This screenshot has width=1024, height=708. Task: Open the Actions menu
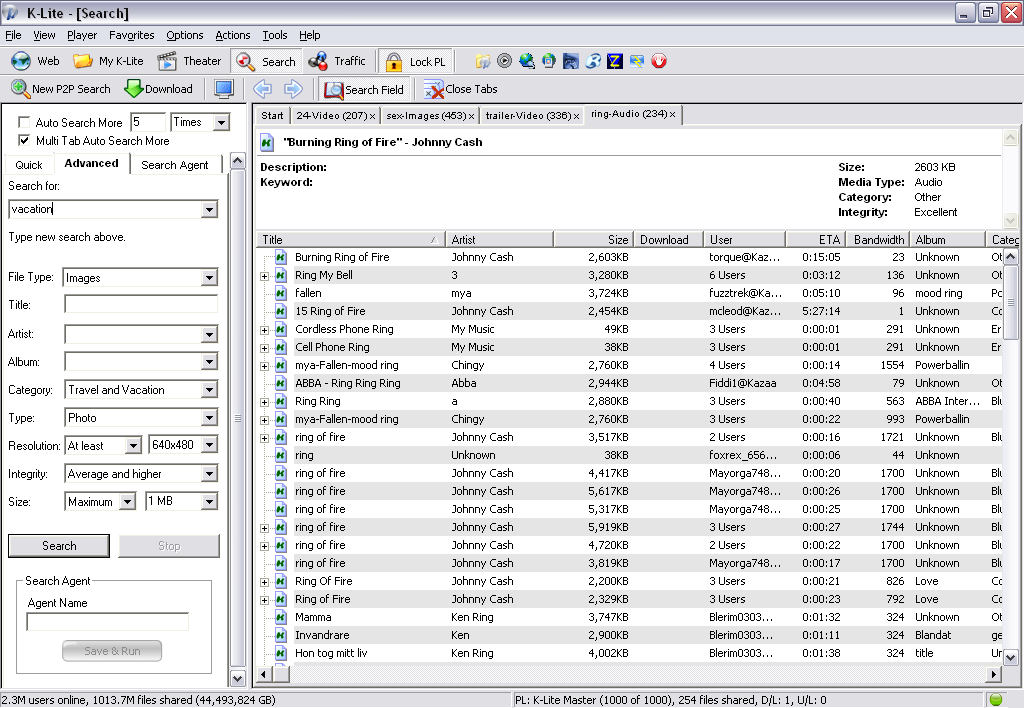click(x=232, y=35)
